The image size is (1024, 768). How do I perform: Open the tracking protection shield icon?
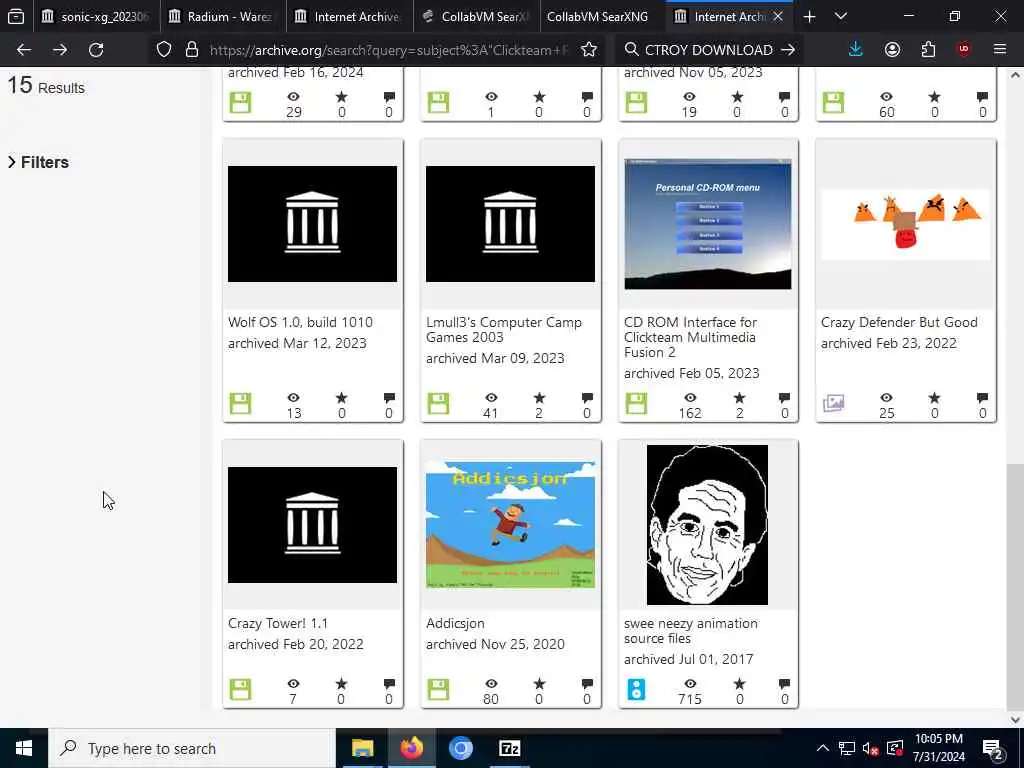[164, 50]
